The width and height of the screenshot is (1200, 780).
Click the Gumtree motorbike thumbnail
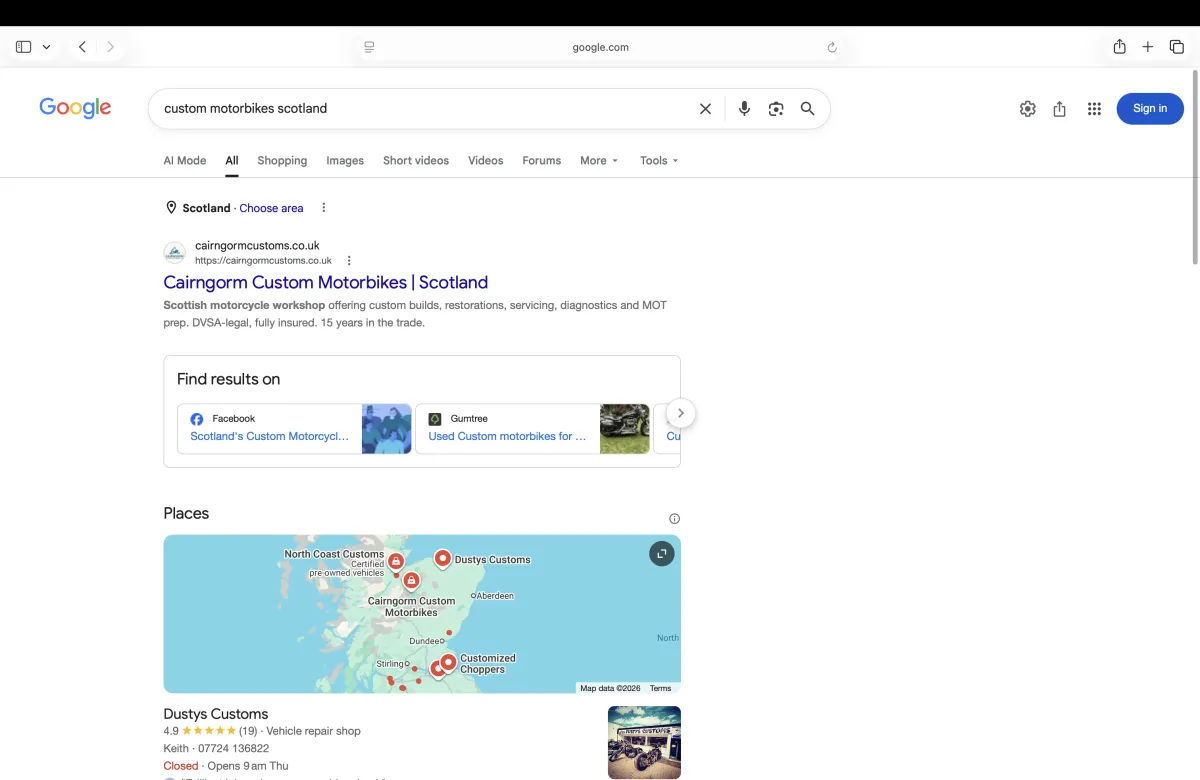pos(625,429)
